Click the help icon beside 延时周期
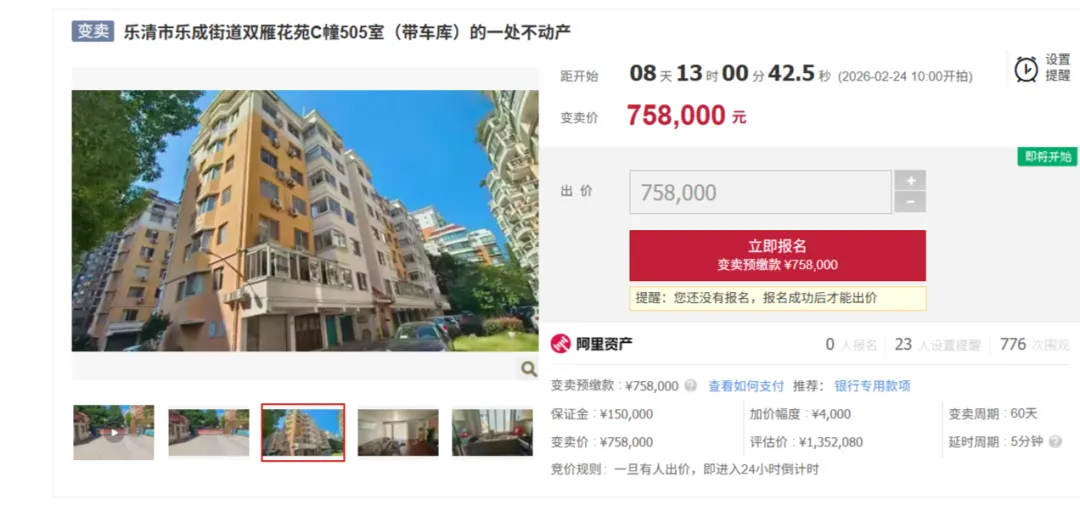The image size is (1080, 505). point(1055,442)
